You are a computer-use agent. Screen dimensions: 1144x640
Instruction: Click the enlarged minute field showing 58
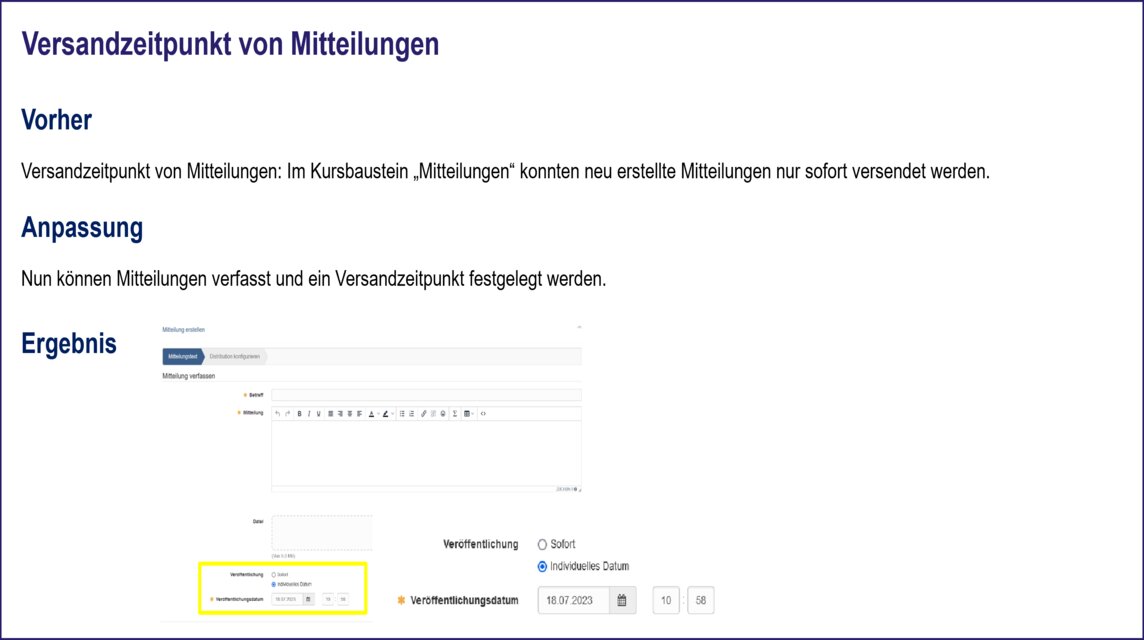point(700,600)
